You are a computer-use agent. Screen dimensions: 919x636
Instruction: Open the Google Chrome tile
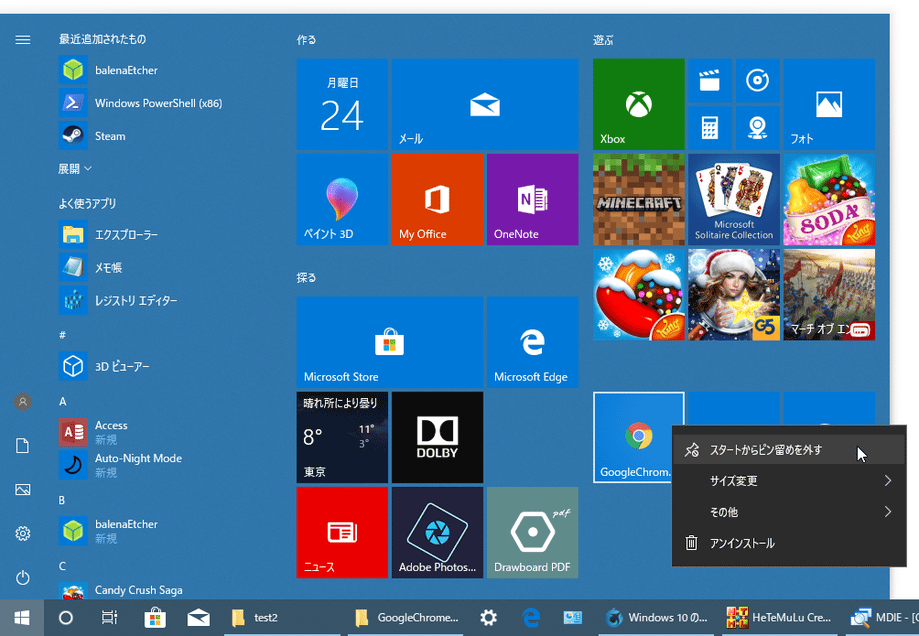pos(633,437)
